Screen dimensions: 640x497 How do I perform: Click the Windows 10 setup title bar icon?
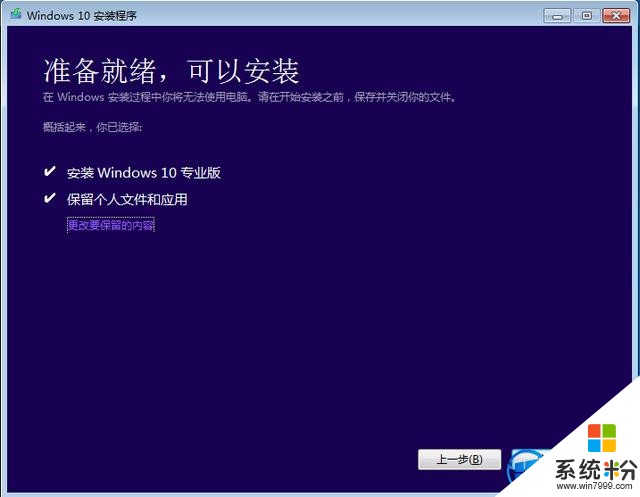click(x=16, y=14)
